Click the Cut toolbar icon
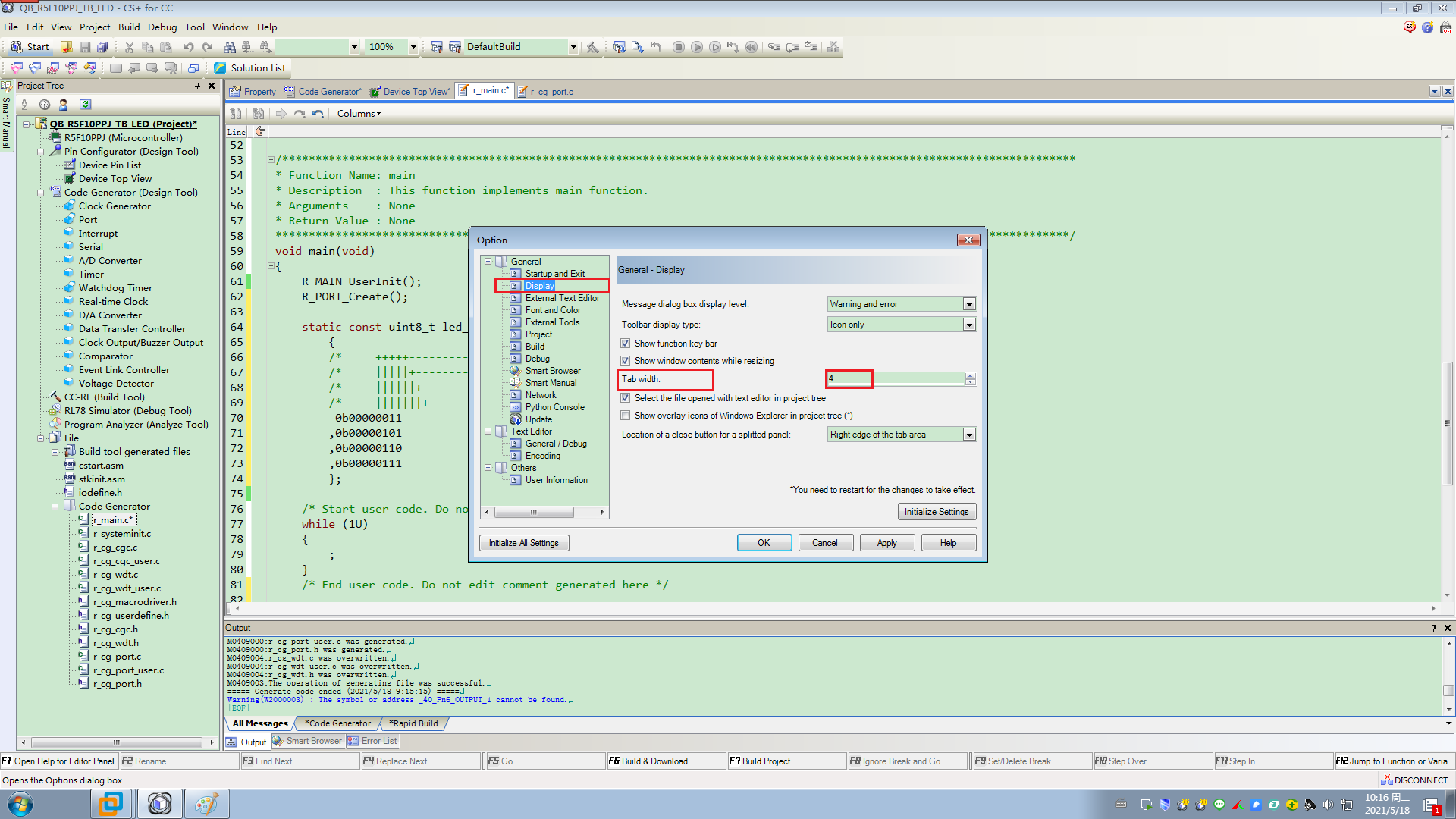The width and height of the screenshot is (1456, 819). [x=129, y=46]
